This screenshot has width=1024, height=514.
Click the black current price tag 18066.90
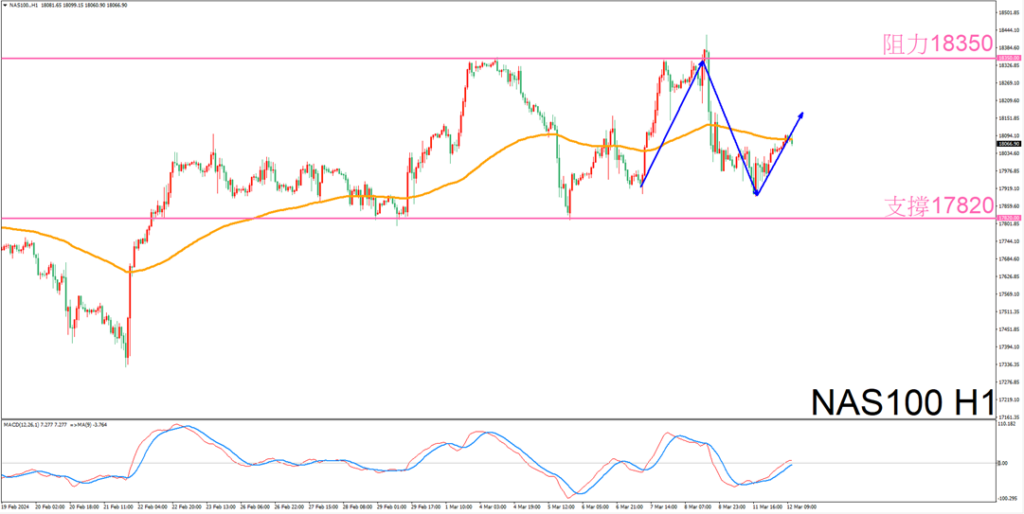pos(1008,144)
